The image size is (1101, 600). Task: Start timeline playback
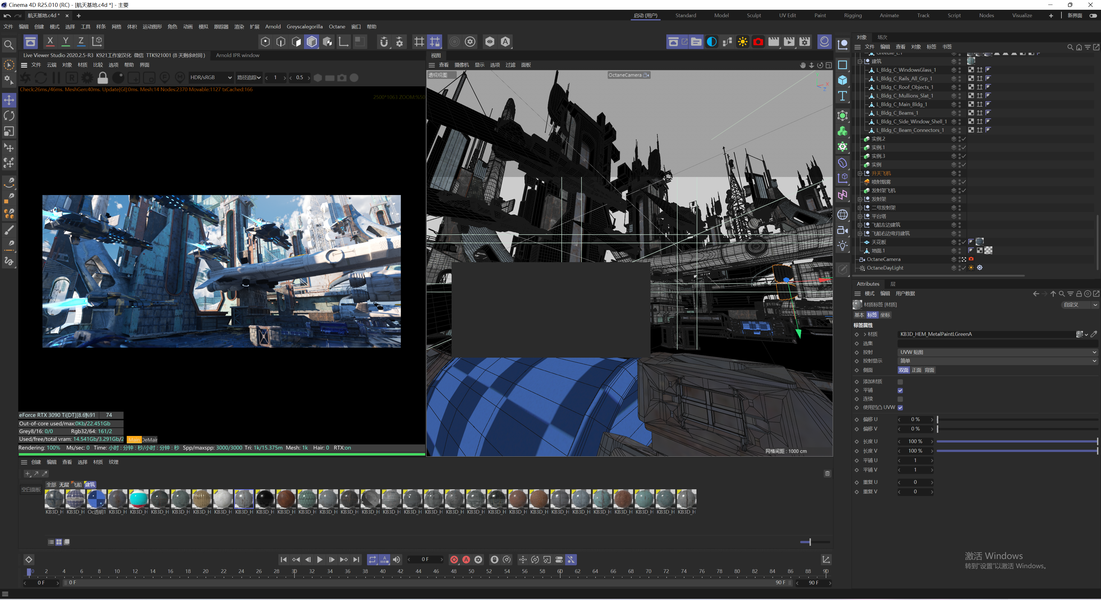point(319,559)
